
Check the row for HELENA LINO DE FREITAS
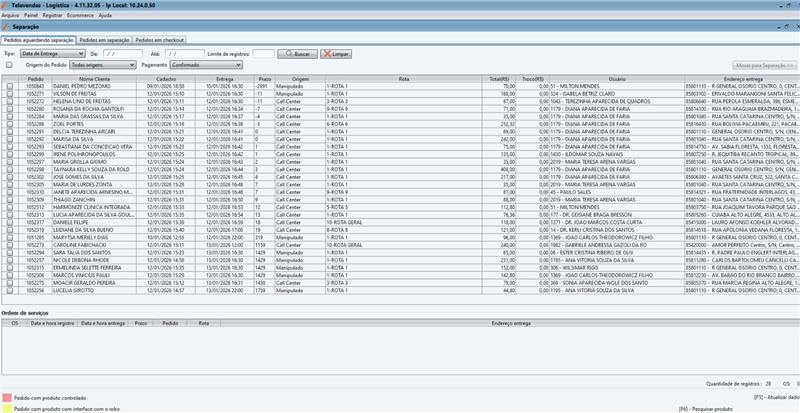(x=10, y=102)
